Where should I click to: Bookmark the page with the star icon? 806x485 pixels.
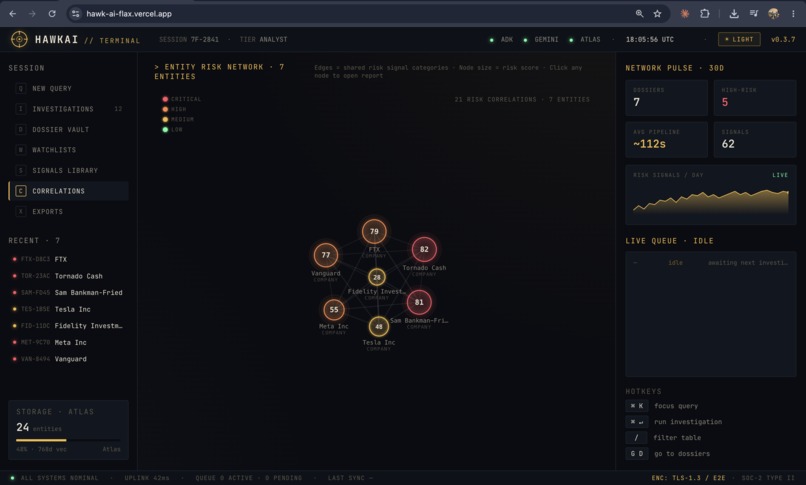pyautogui.click(x=657, y=14)
